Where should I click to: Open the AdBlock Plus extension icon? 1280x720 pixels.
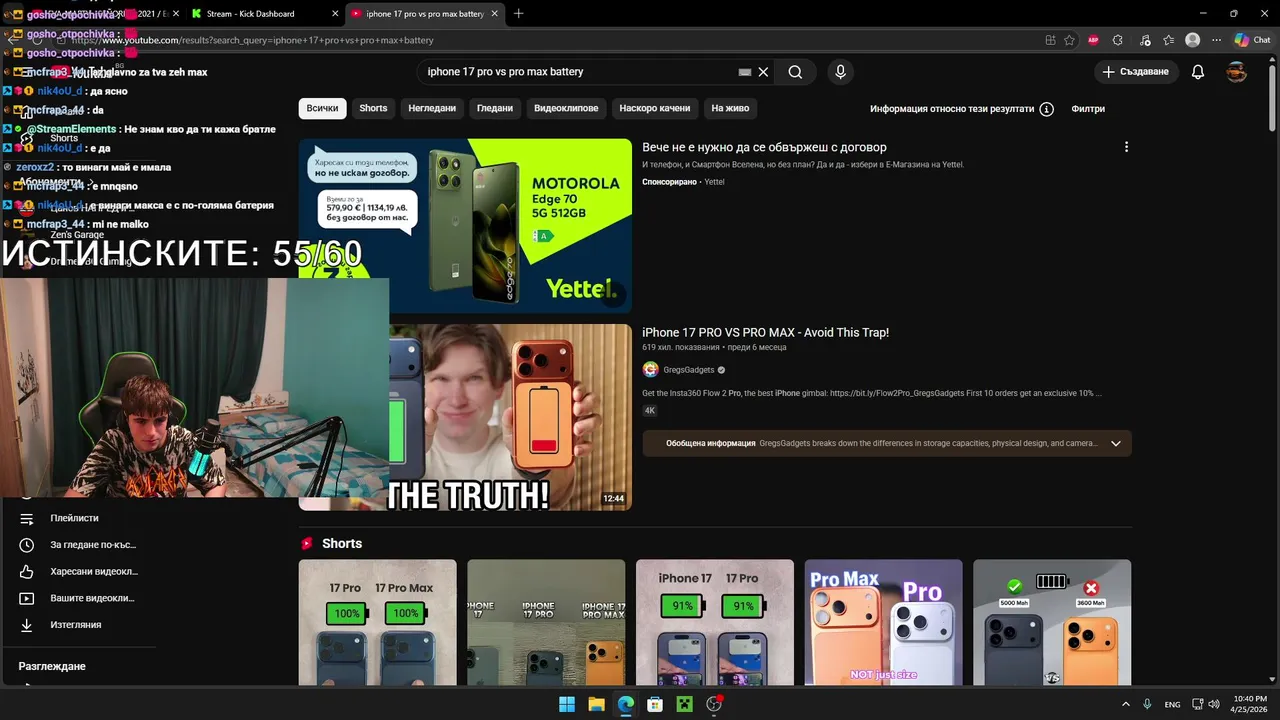pyautogui.click(x=1093, y=40)
